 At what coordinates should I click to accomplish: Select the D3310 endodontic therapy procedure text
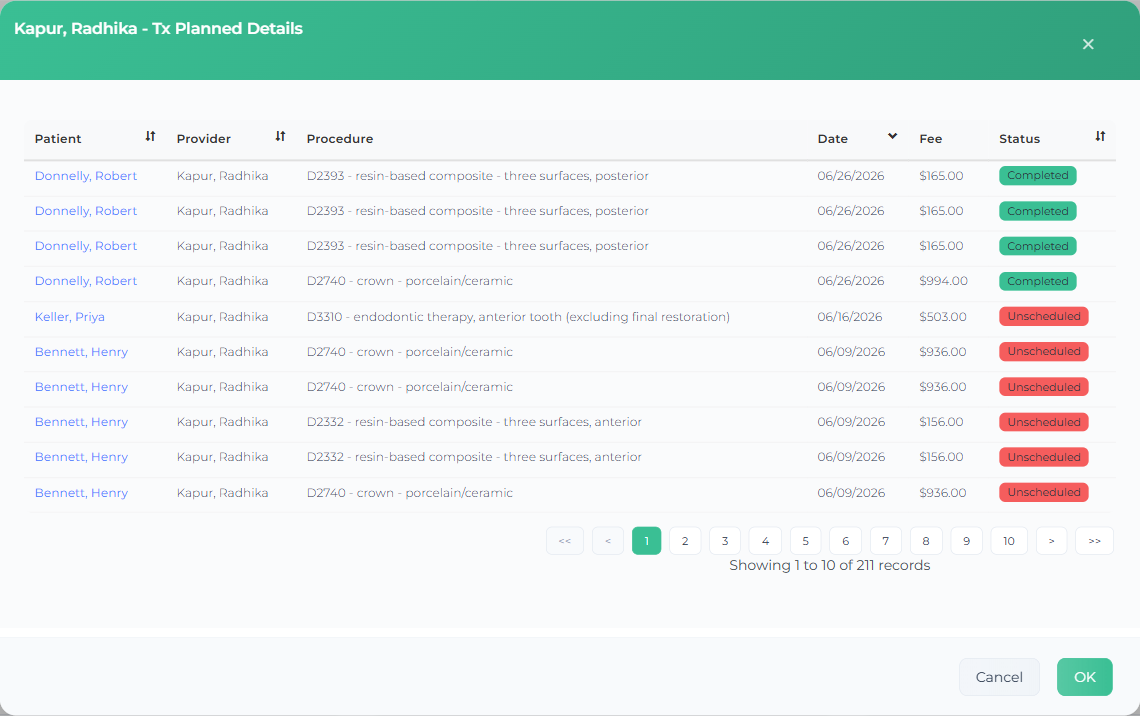[518, 317]
